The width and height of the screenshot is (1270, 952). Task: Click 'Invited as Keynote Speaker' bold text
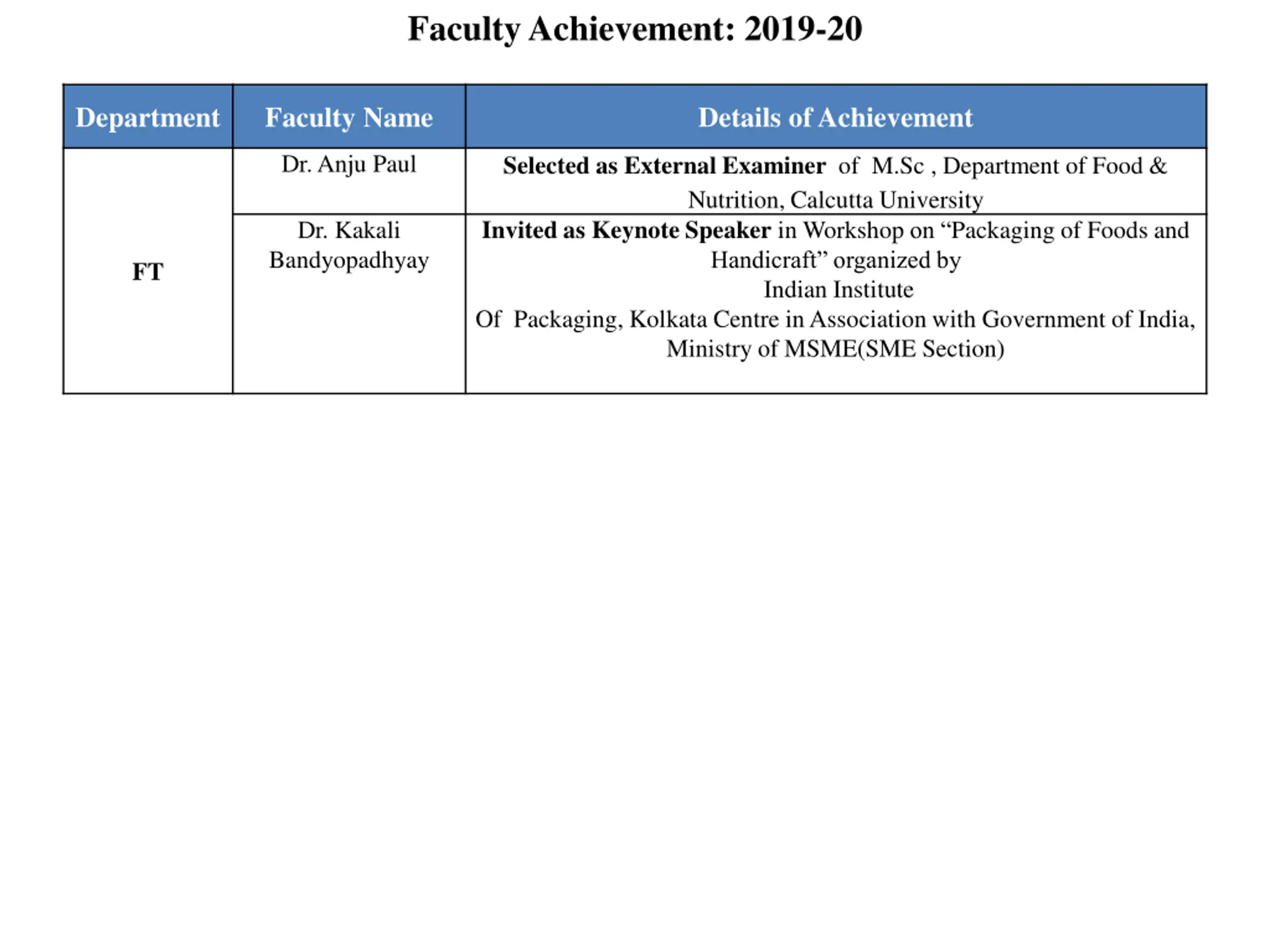coord(626,231)
